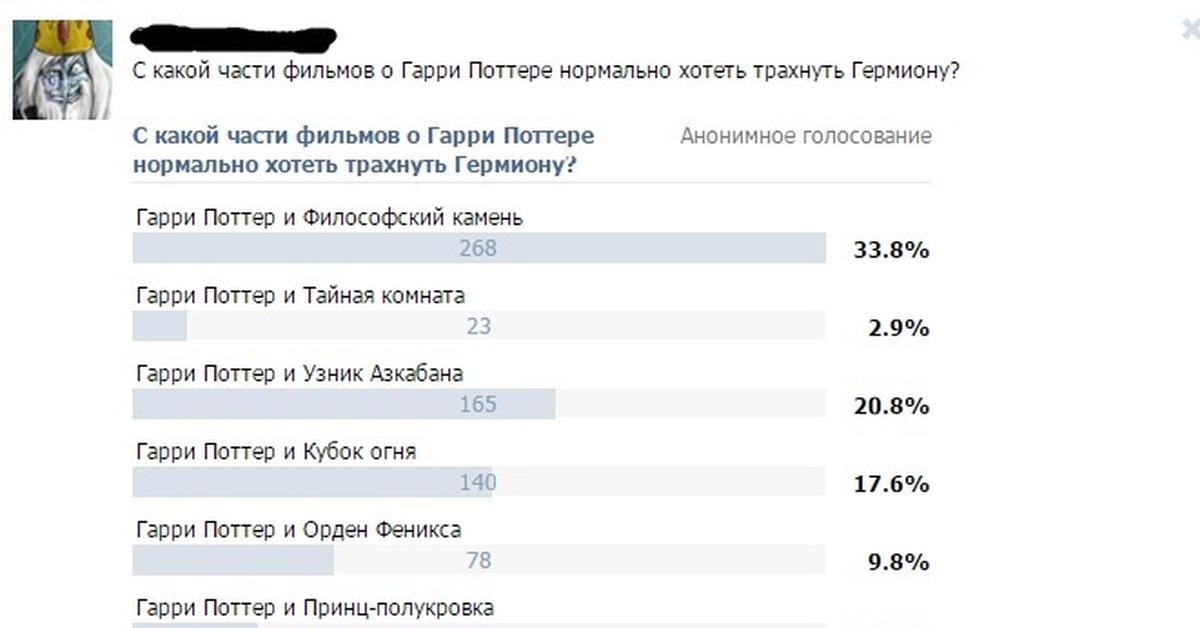Click the 17.6% result percentage
The image size is (1200, 628).
891,484
